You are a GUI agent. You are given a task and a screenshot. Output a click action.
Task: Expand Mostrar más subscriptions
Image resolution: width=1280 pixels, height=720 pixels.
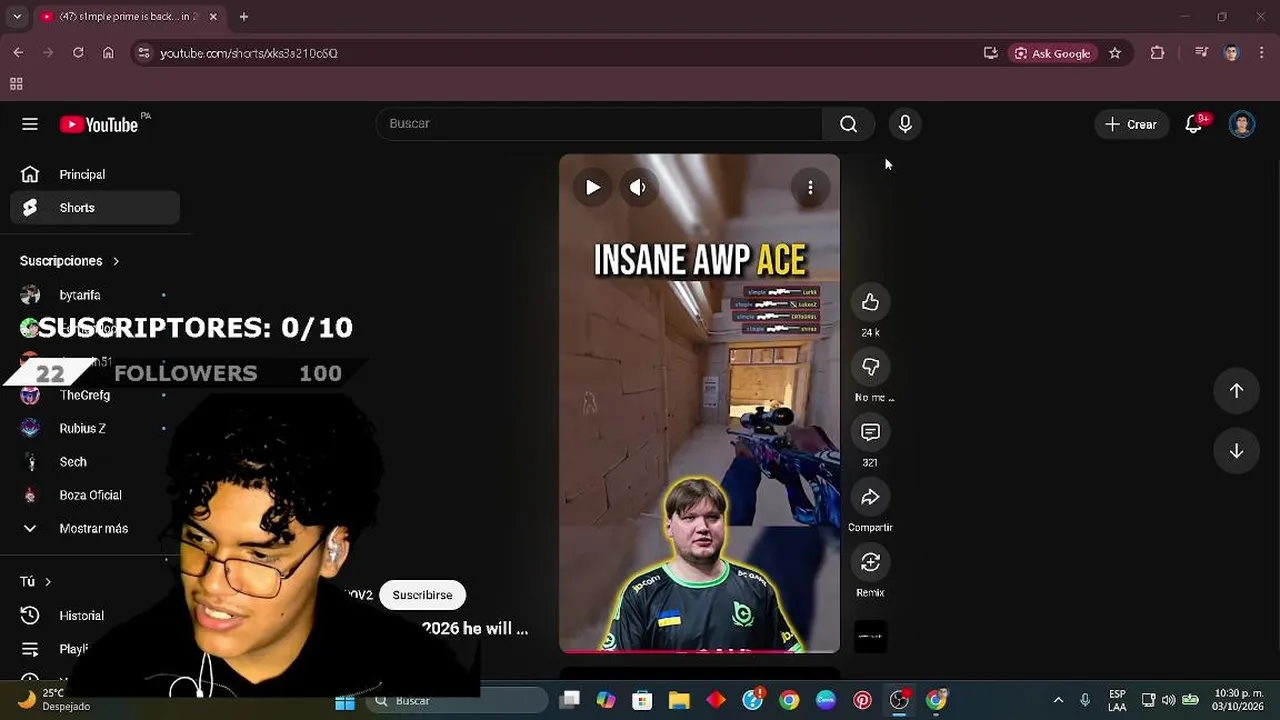[x=95, y=528]
